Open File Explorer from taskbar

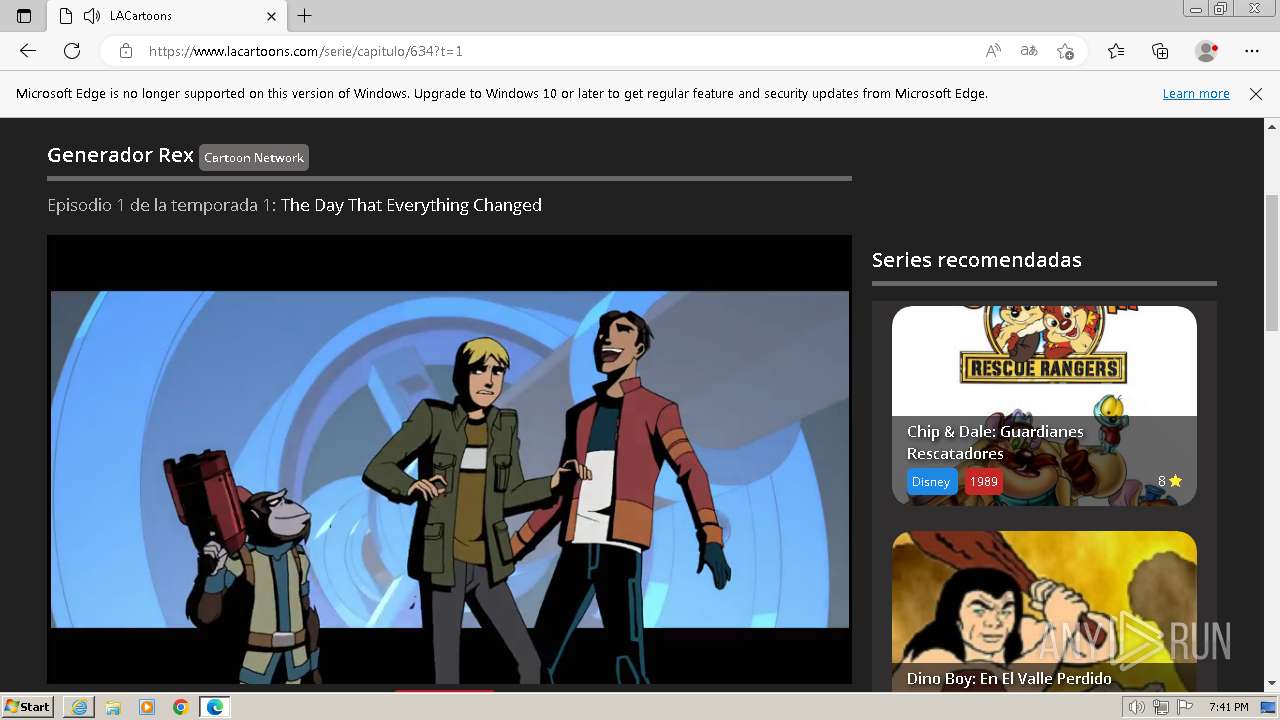tap(113, 707)
